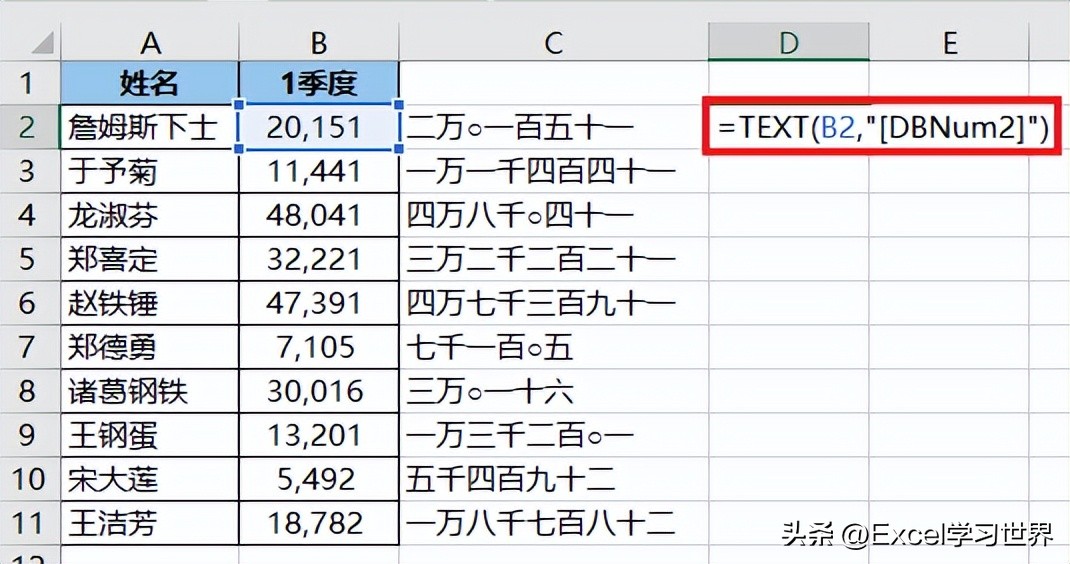Select row 9 header
1070x564 pixels.
coord(30,435)
